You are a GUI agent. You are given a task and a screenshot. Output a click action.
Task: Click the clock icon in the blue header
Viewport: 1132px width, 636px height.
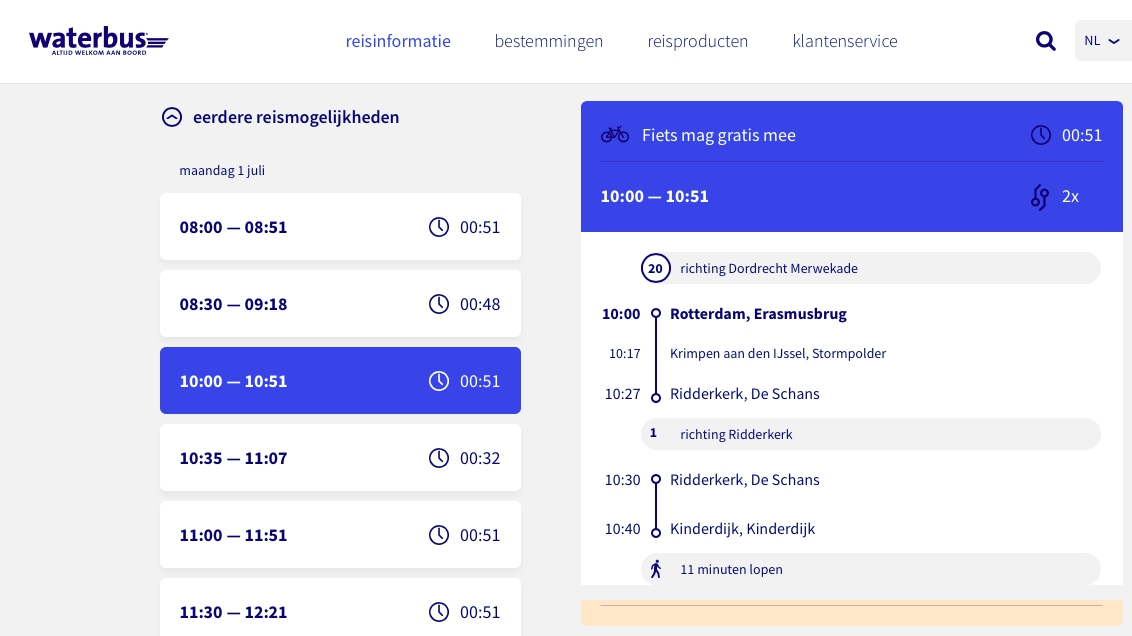click(x=1041, y=135)
